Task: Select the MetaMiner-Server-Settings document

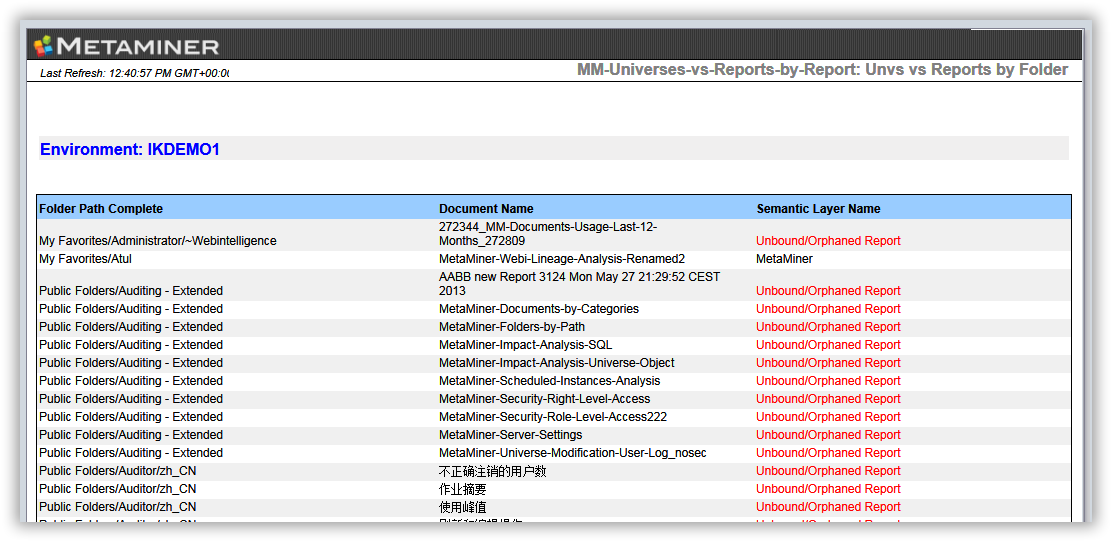Action: 511,435
